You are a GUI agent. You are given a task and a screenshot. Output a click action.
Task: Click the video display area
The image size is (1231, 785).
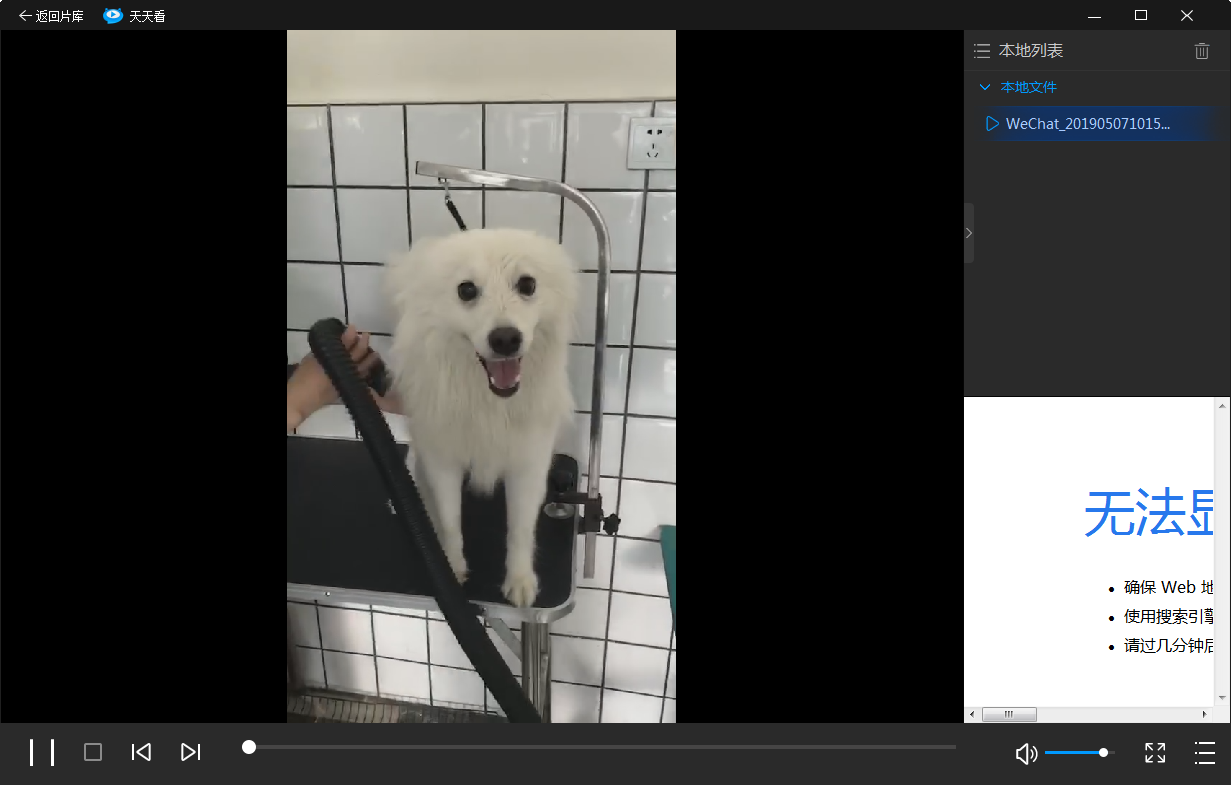point(481,376)
